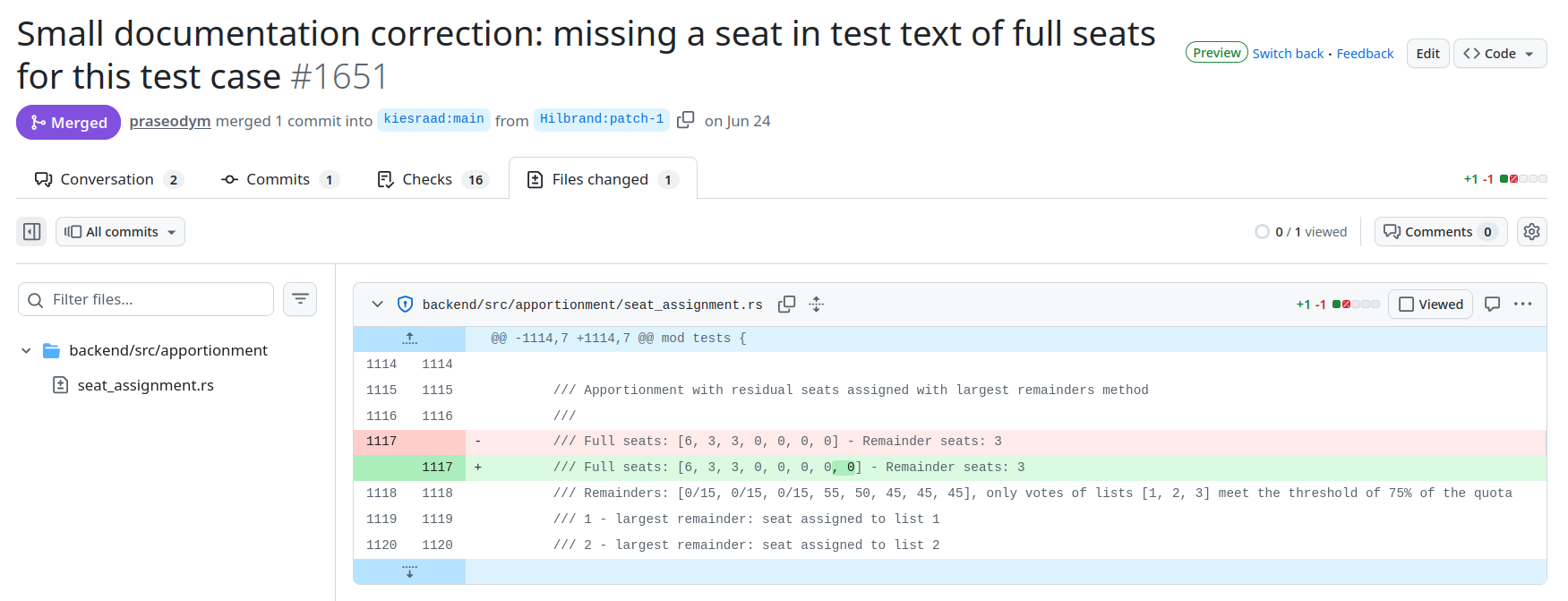Start a comment on this file
The image size is (1568, 601).
click(1493, 304)
